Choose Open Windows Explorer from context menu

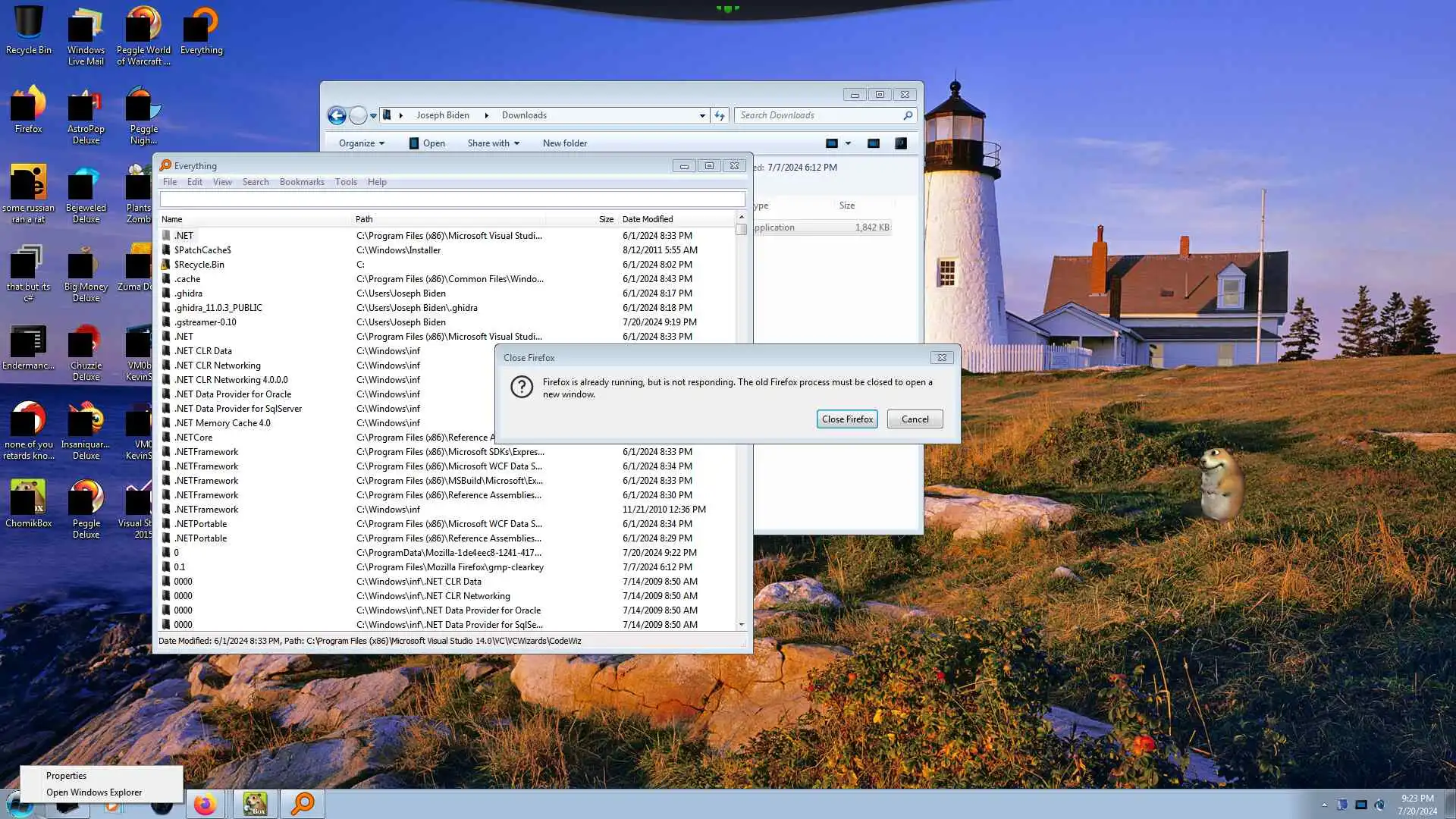94,792
